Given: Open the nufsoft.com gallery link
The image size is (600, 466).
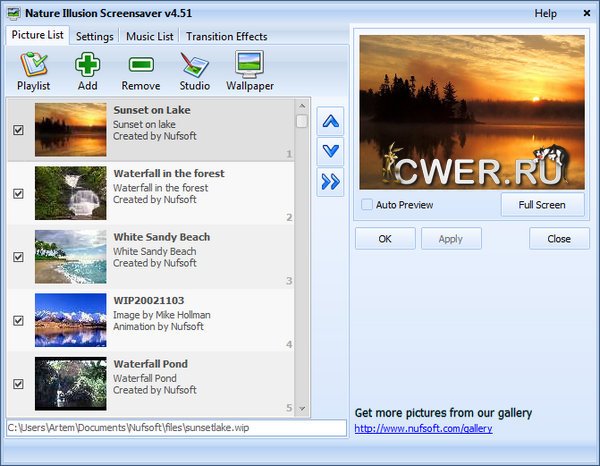Looking at the screenshot, I should pos(423,429).
